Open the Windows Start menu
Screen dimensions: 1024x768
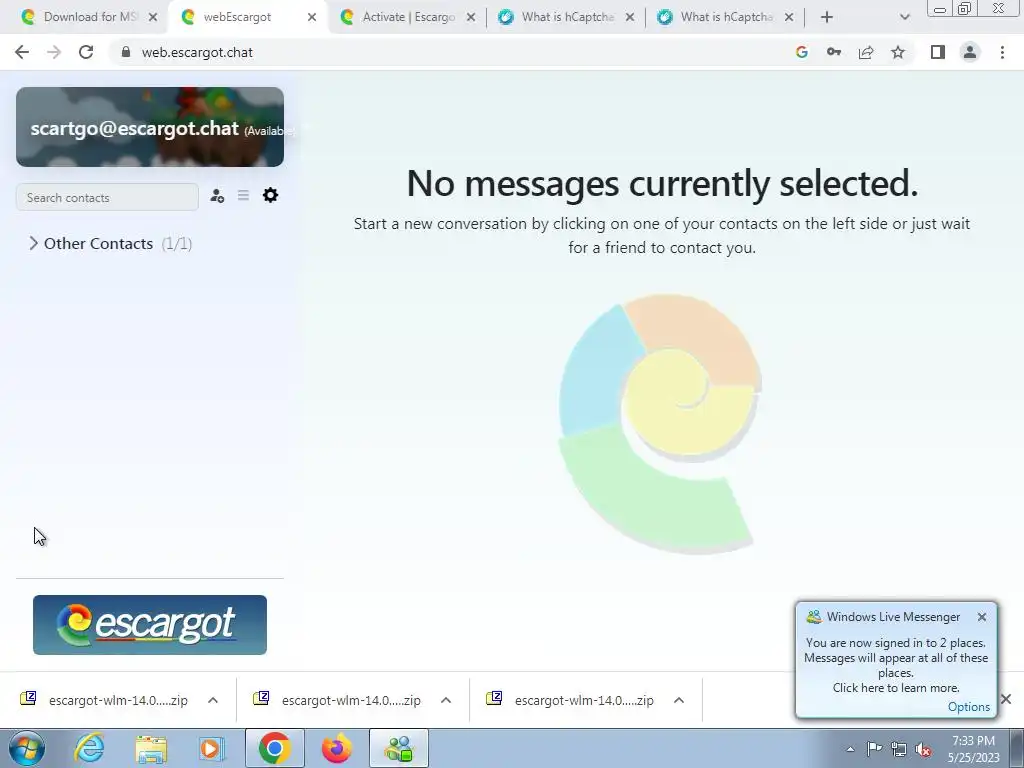point(27,748)
